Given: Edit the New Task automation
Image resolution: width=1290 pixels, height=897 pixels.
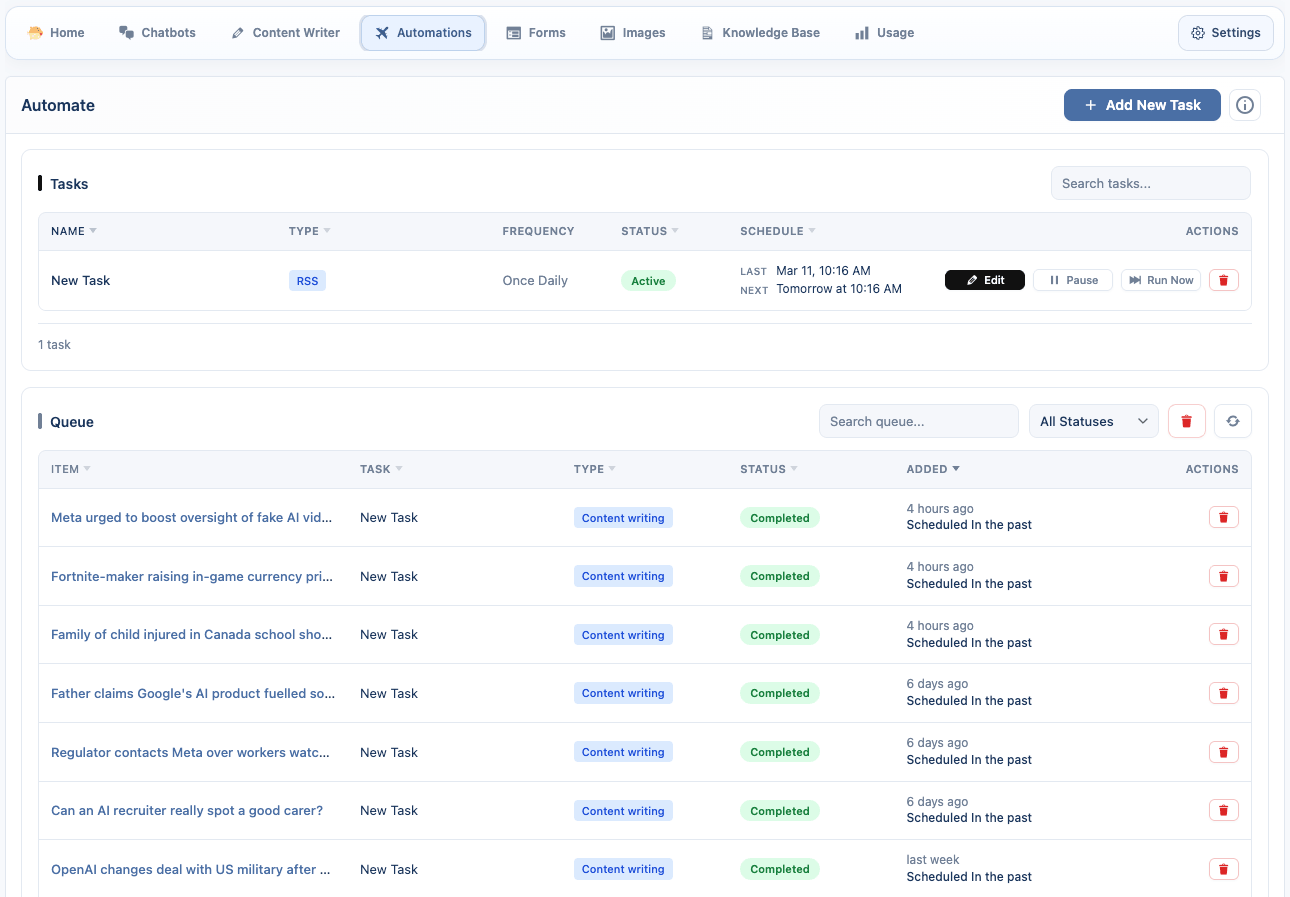Looking at the screenshot, I should point(984,280).
